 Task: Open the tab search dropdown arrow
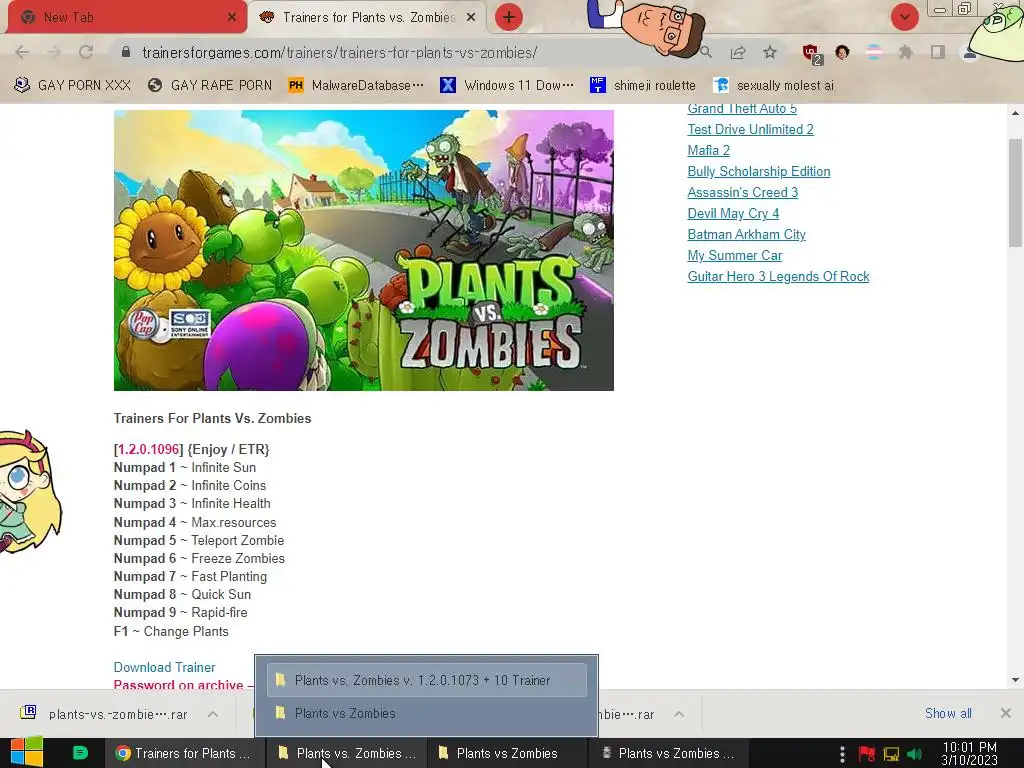(904, 18)
